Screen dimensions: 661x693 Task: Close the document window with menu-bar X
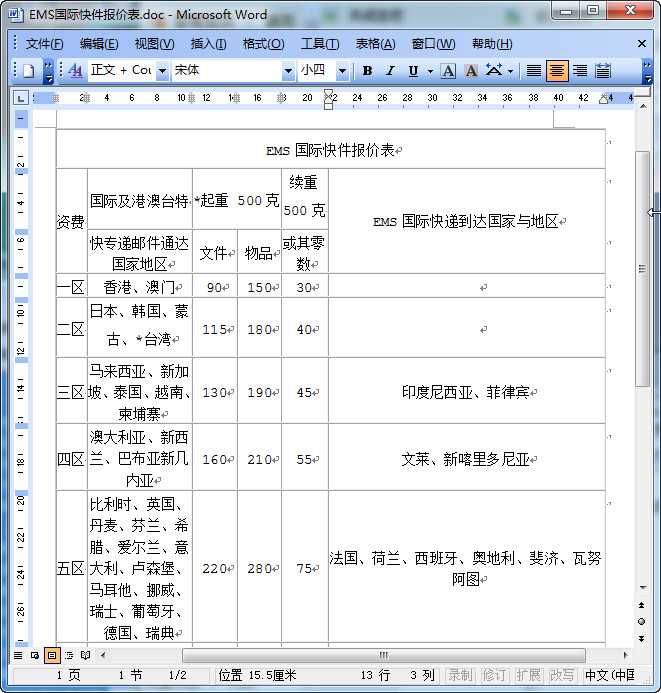tap(642, 43)
